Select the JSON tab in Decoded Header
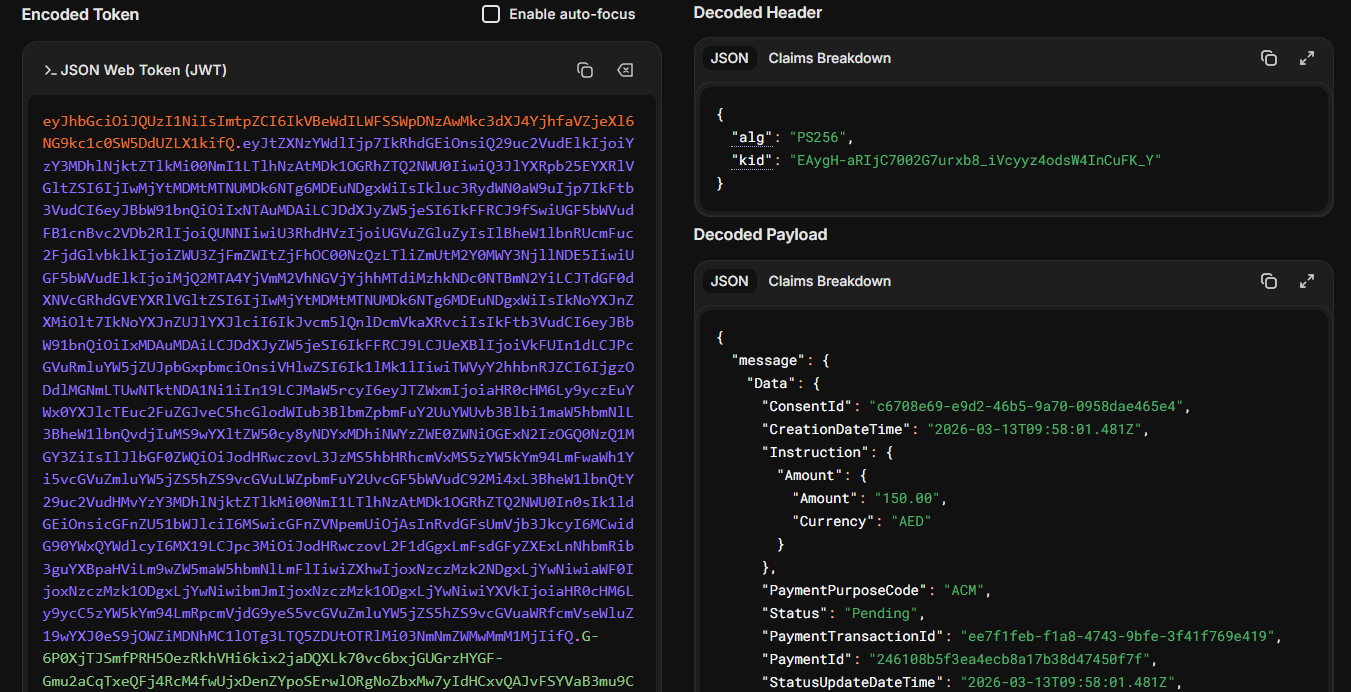This screenshot has height=692, width=1351. coord(729,58)
